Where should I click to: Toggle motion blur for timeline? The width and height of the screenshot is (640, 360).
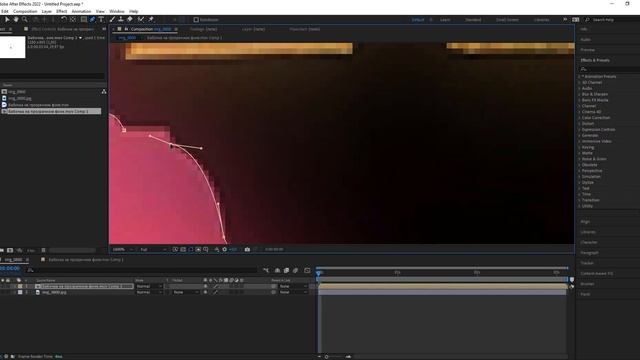296,270
